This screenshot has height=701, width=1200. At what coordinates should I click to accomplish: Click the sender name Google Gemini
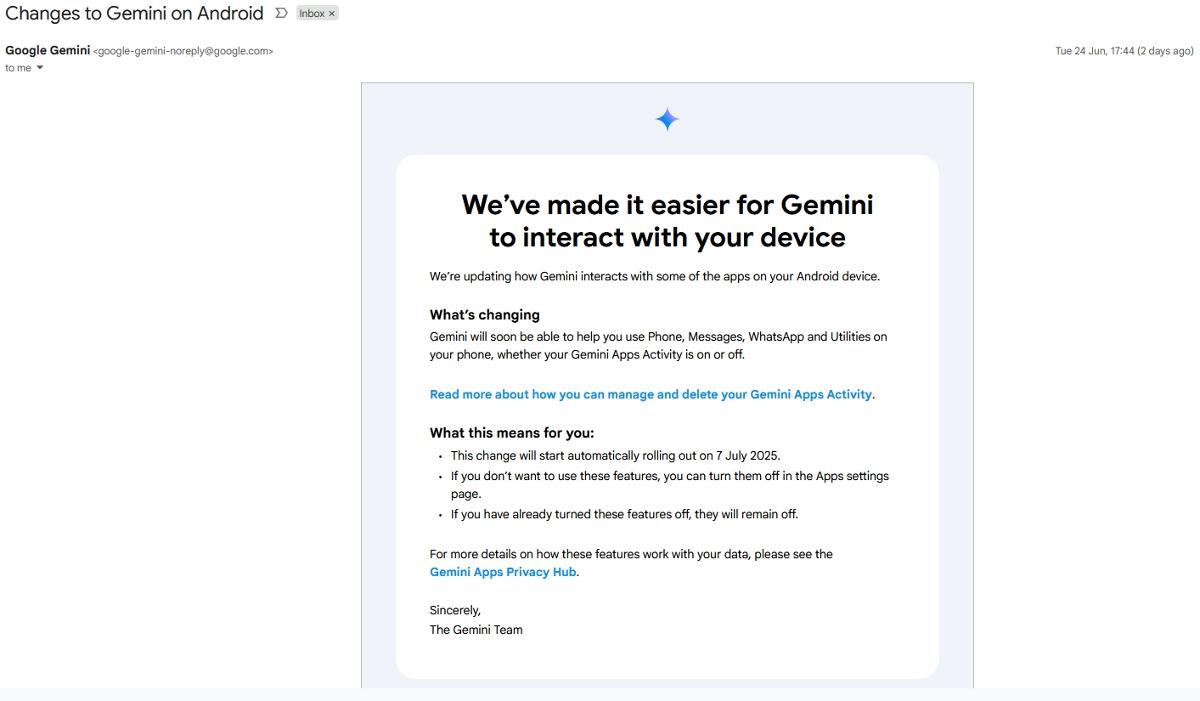point(47,49)
